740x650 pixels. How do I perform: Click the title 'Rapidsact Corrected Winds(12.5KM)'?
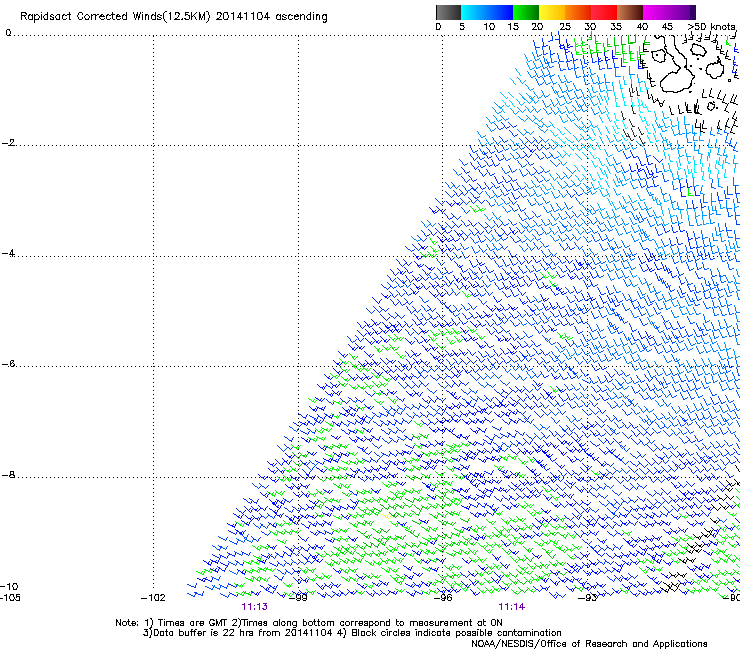click(115, 17)
